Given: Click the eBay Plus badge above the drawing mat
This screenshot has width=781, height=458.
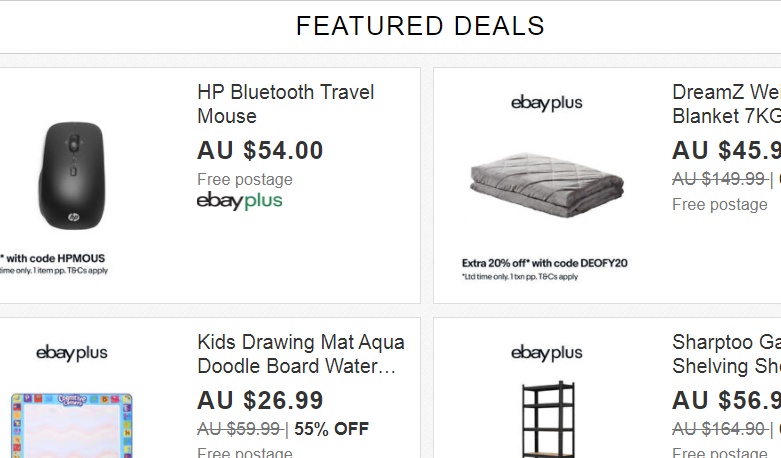Looking at the screenshot, I should (71, 353).
